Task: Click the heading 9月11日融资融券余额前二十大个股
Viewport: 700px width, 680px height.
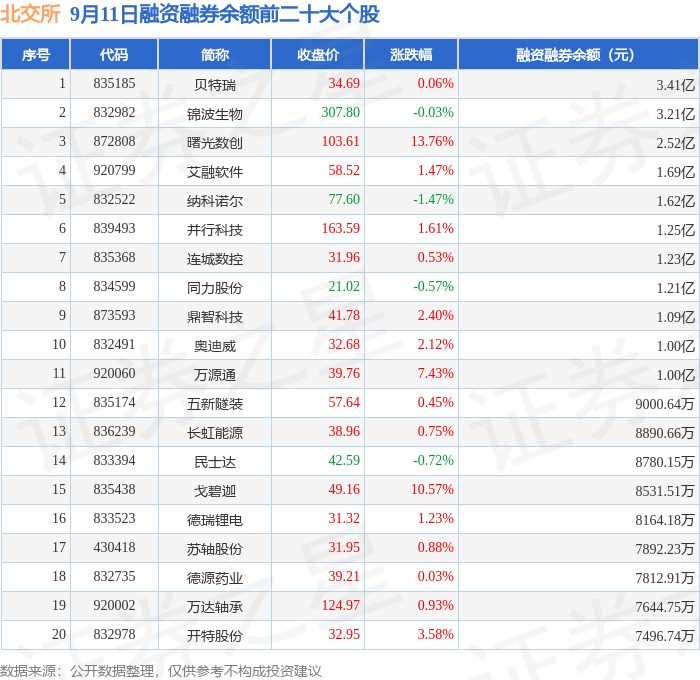Action: 225,14
